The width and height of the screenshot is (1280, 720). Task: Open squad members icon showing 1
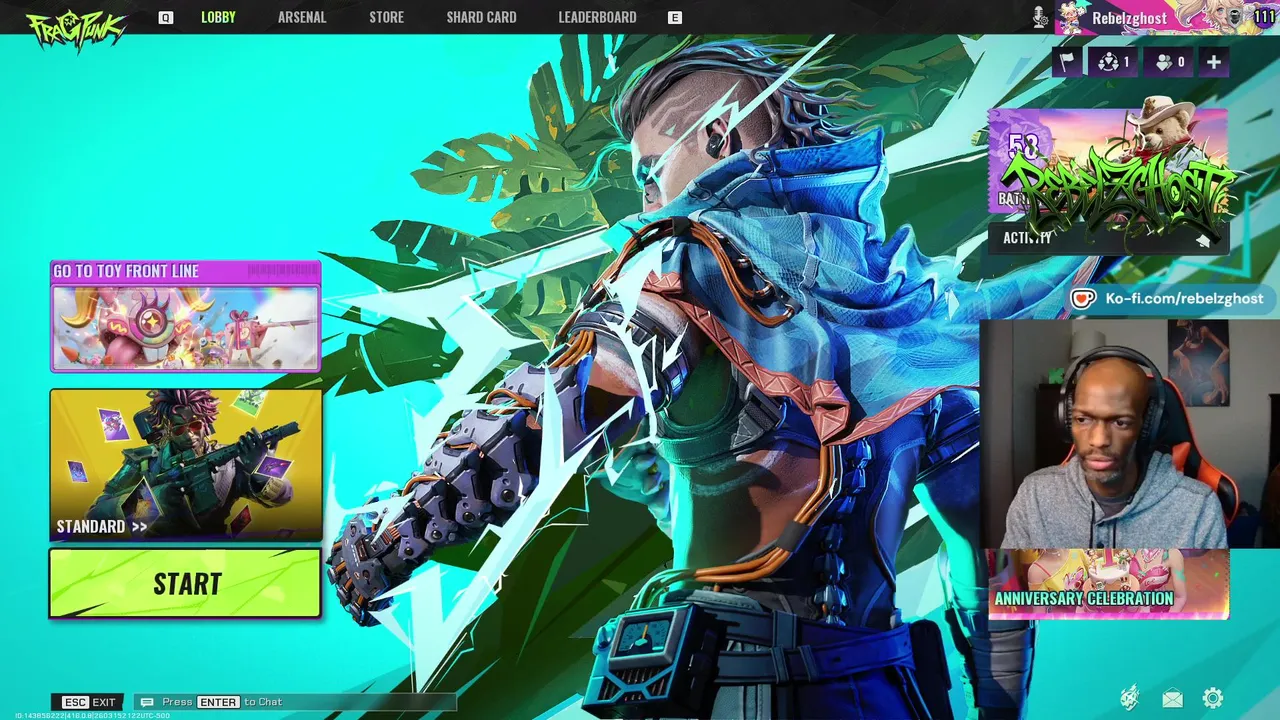(1113, 62)
